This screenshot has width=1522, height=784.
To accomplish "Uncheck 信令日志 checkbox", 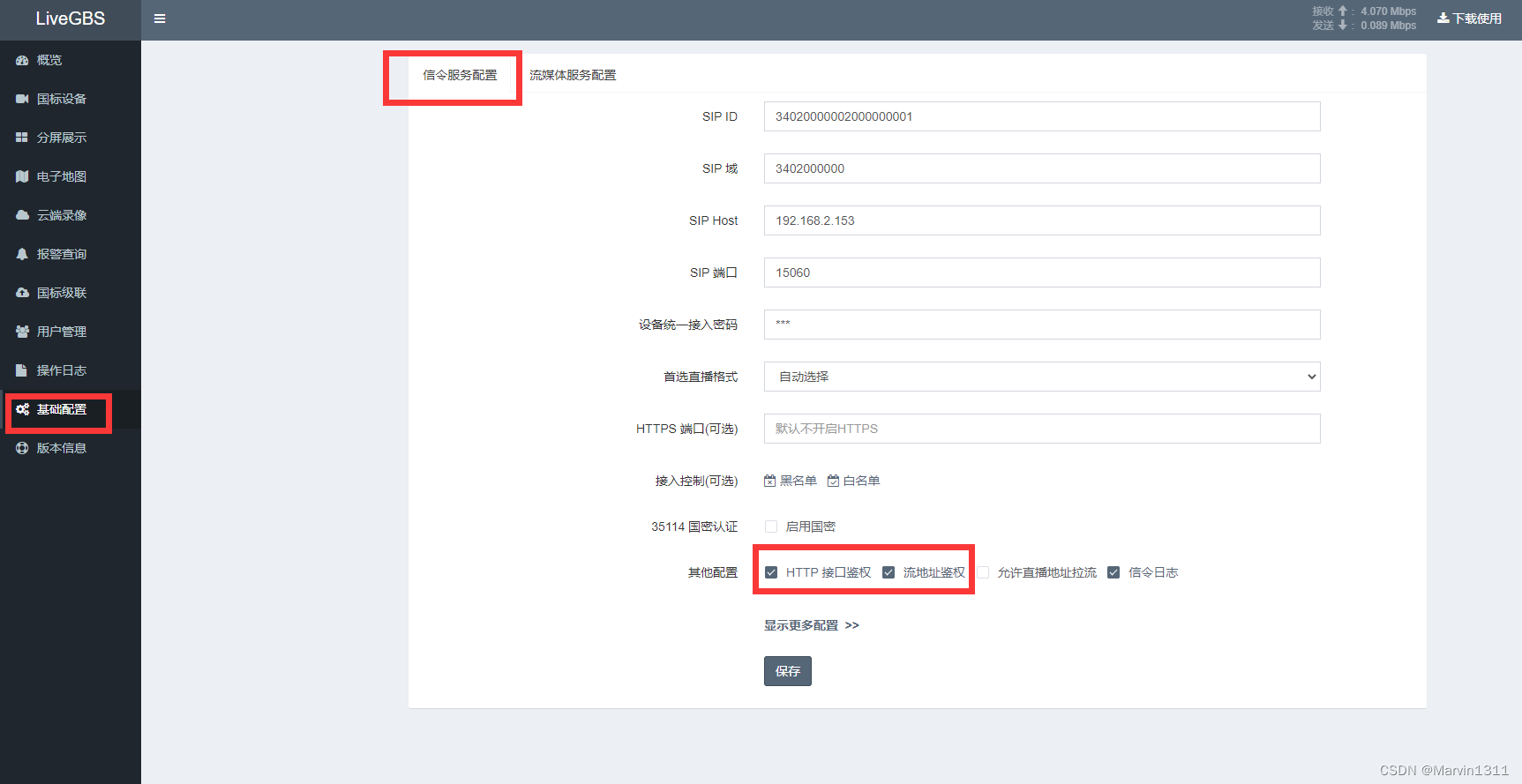I will [x=1113, y=572].
